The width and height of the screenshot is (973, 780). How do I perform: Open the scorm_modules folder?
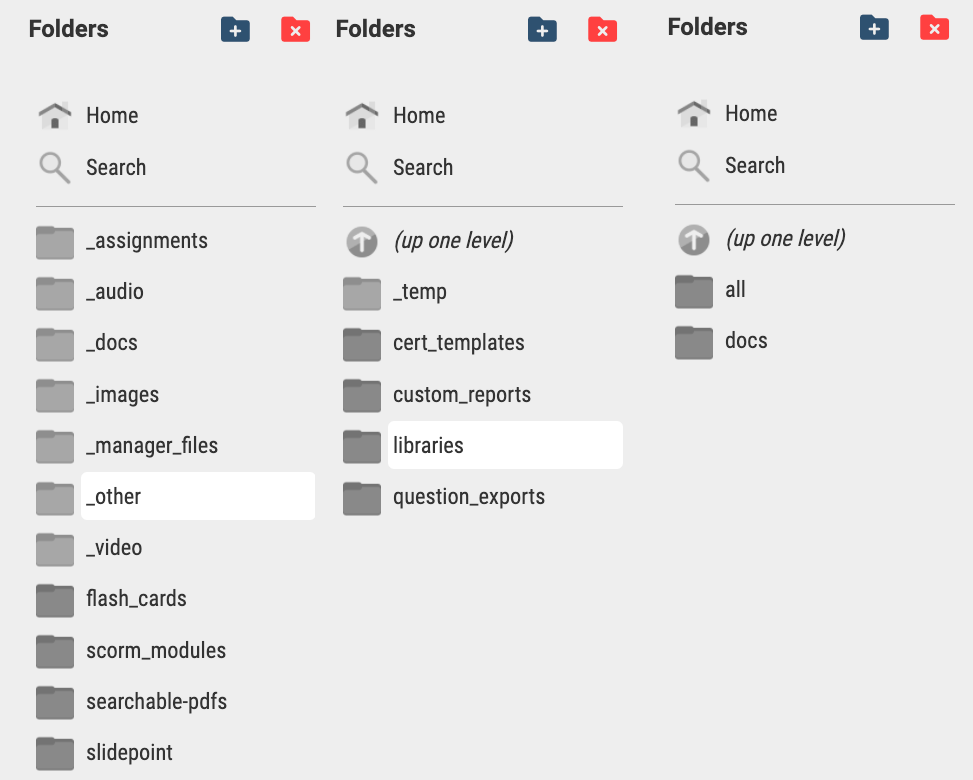(155, 650)
